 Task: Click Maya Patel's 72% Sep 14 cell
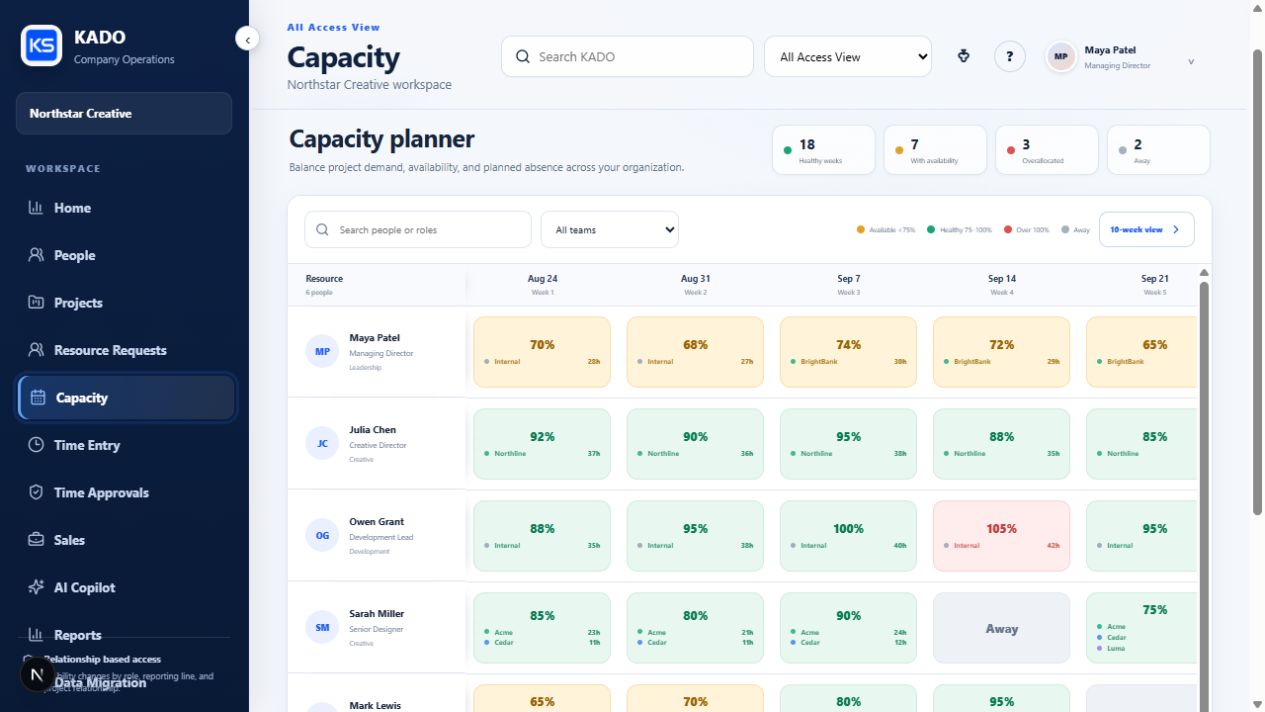tap(1001, 352)
